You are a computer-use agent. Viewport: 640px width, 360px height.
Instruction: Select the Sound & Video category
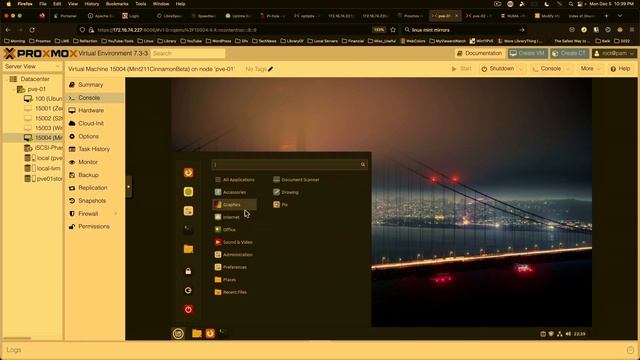pos(234,242)
